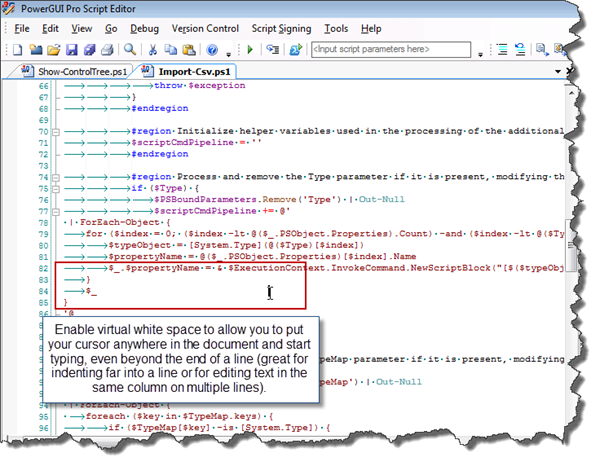Open the Debug menu

(144, 29)
